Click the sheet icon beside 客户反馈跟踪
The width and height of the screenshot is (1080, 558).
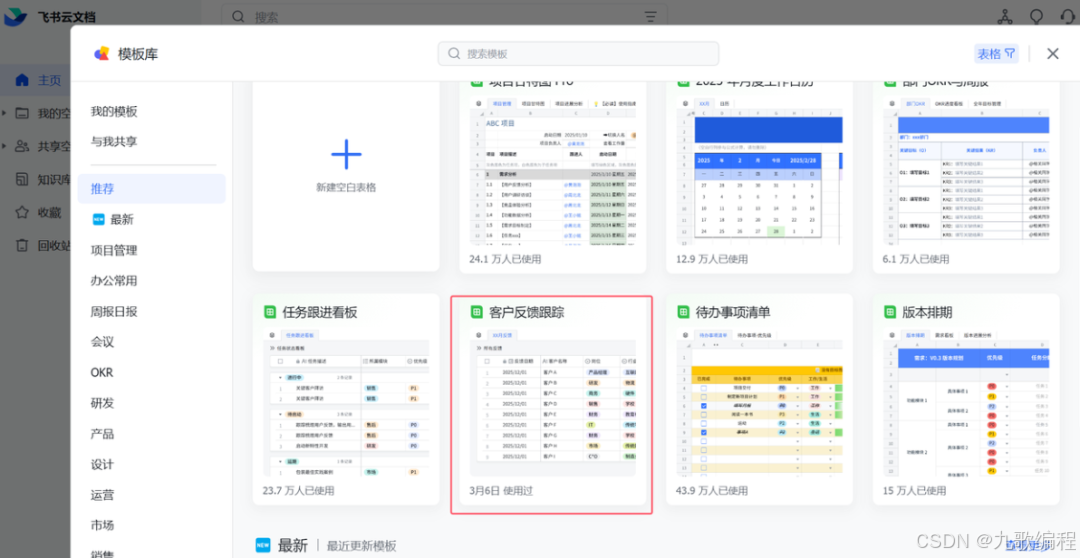coord(477,312)
